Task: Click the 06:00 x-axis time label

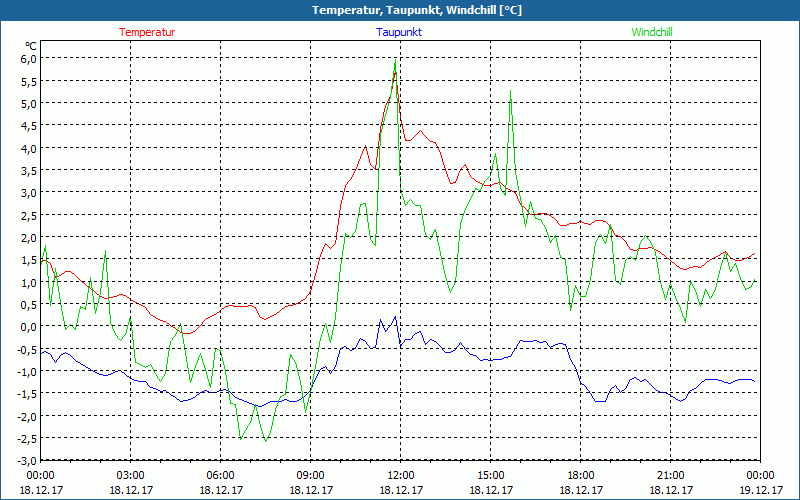Action: [220, 475]
